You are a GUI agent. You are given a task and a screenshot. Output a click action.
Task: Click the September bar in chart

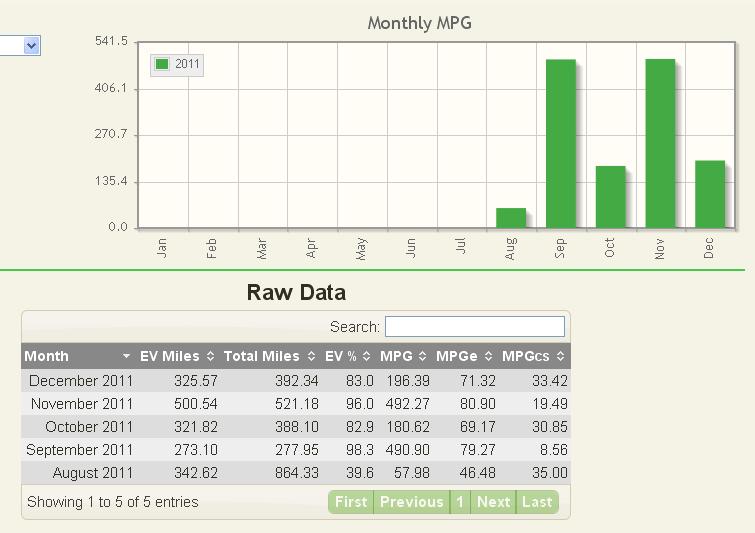point(560,144)
